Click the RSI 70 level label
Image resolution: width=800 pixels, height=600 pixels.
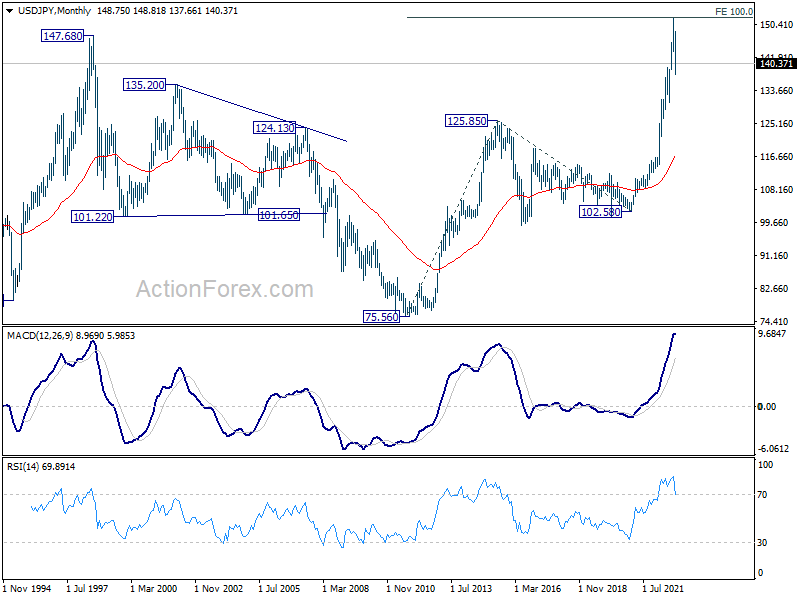click(x=762, y=494)
